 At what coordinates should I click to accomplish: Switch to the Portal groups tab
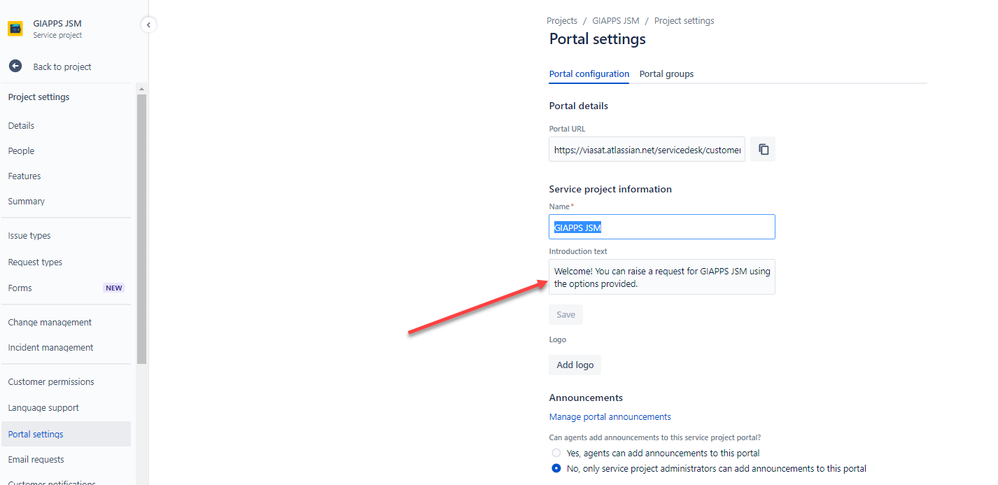point(666,74)
